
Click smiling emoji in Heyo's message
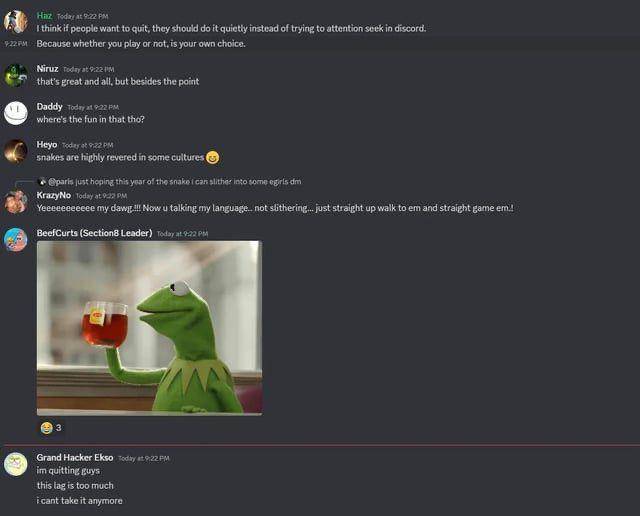pyautogui.click(x=212, y=157)
